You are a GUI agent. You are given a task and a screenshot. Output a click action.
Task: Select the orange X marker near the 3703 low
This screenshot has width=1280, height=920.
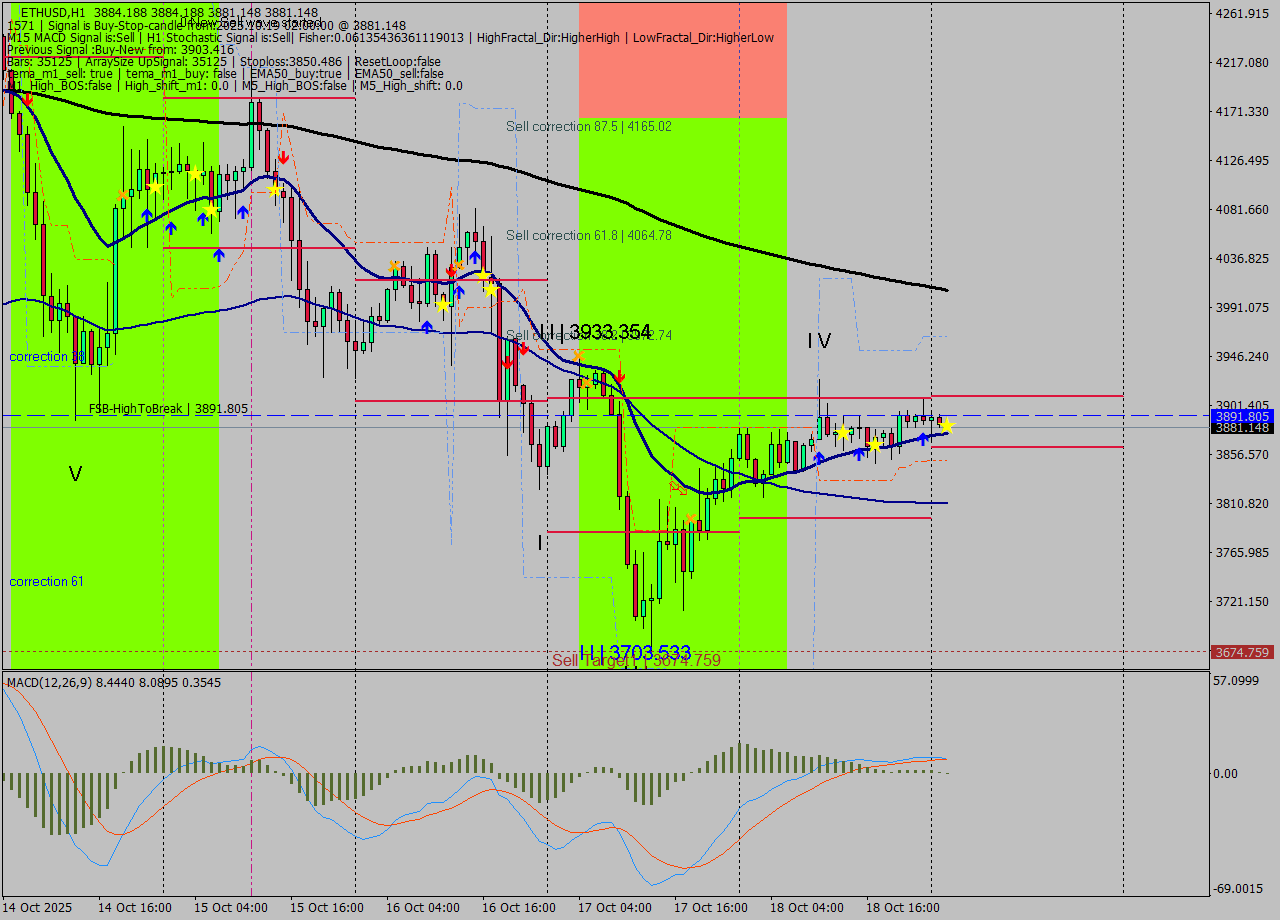coord(691,518)
